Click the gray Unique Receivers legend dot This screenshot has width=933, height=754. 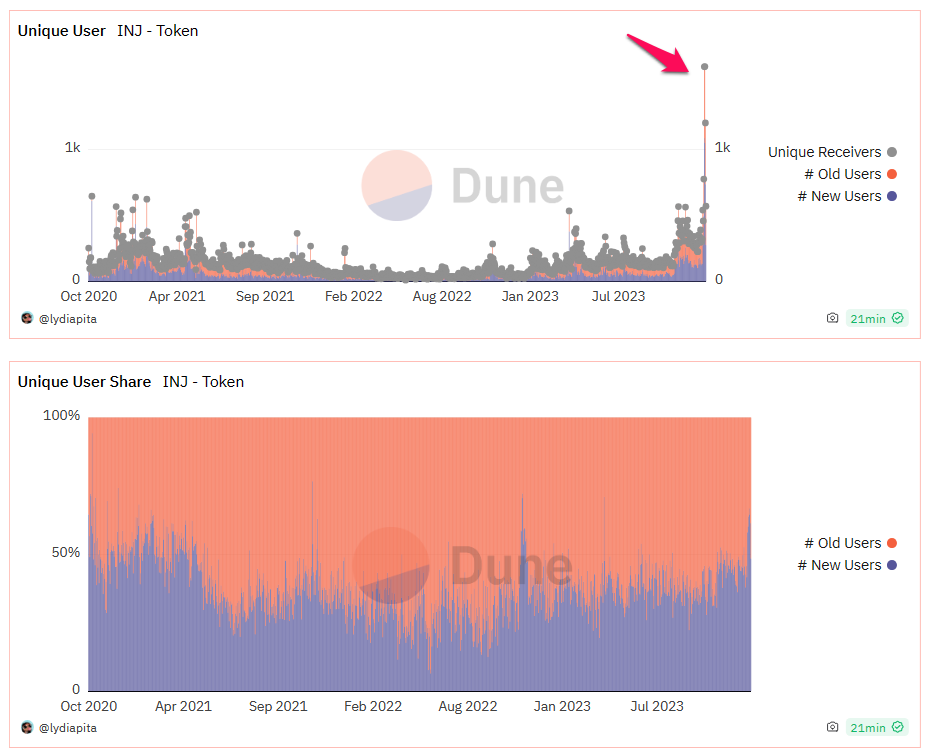pyautogui.click(x=891, y=152)
